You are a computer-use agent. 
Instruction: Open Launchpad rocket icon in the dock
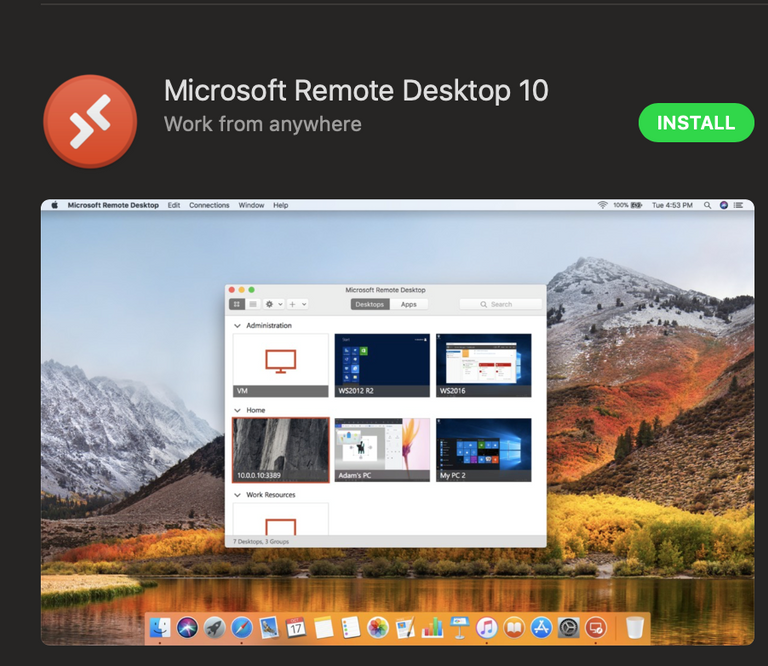[x=215, y=627]
